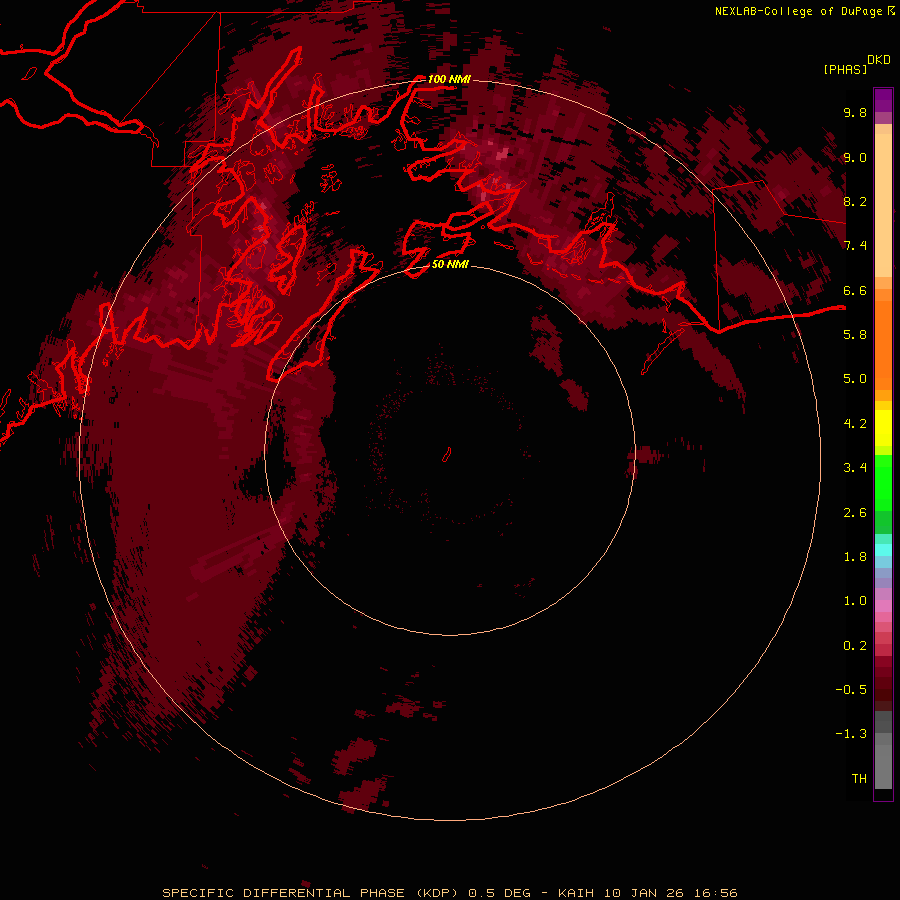Click the 8.2 scale label
The width and height of the screenshot is (900, 900).
click(855, 202)
